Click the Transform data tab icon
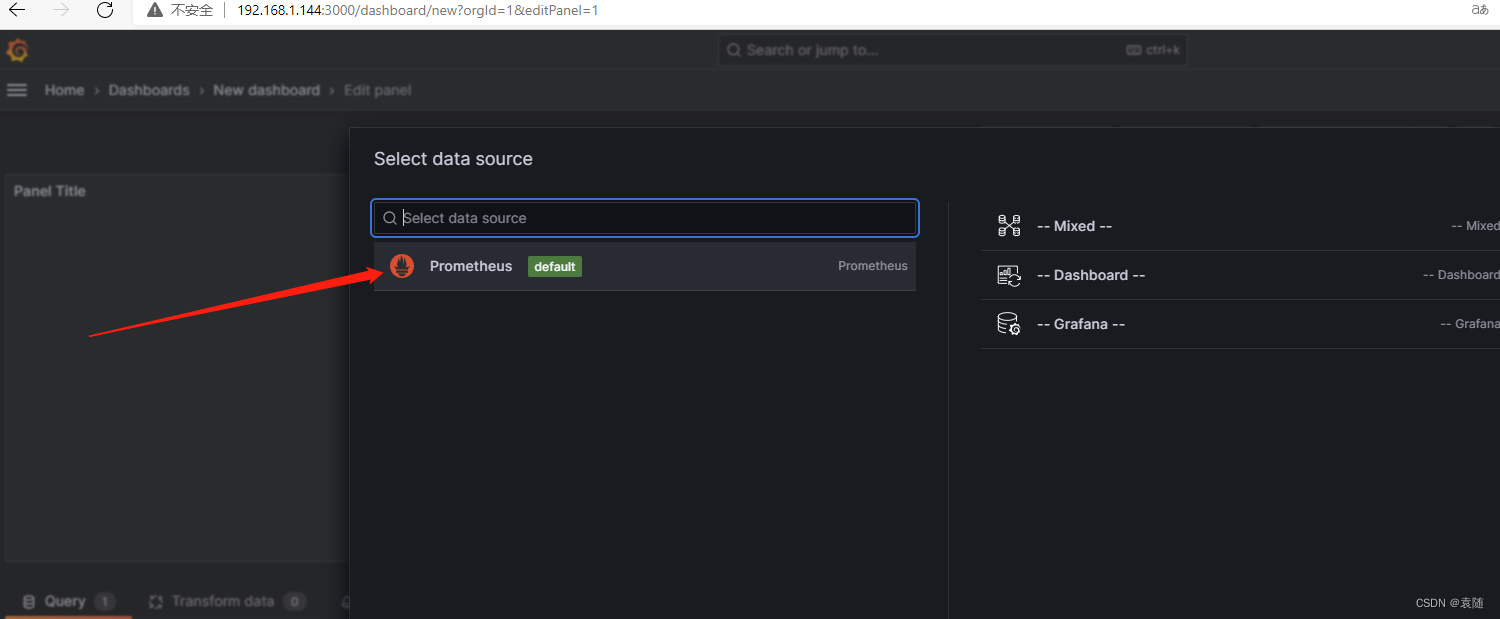 155,602
